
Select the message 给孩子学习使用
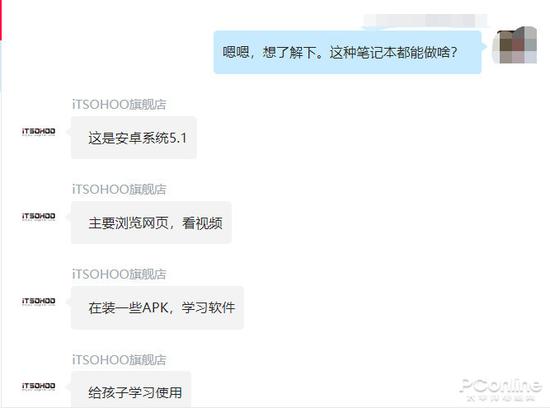[131, 390]
